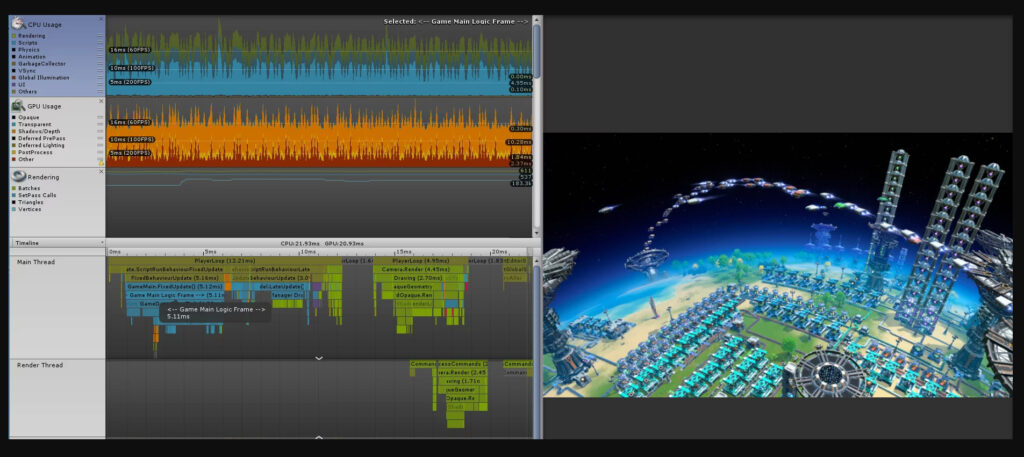The height and width of the screenshot is (457, 1024).
Task: Click the Vertices color swatch
Action: (x=14, y=210)
